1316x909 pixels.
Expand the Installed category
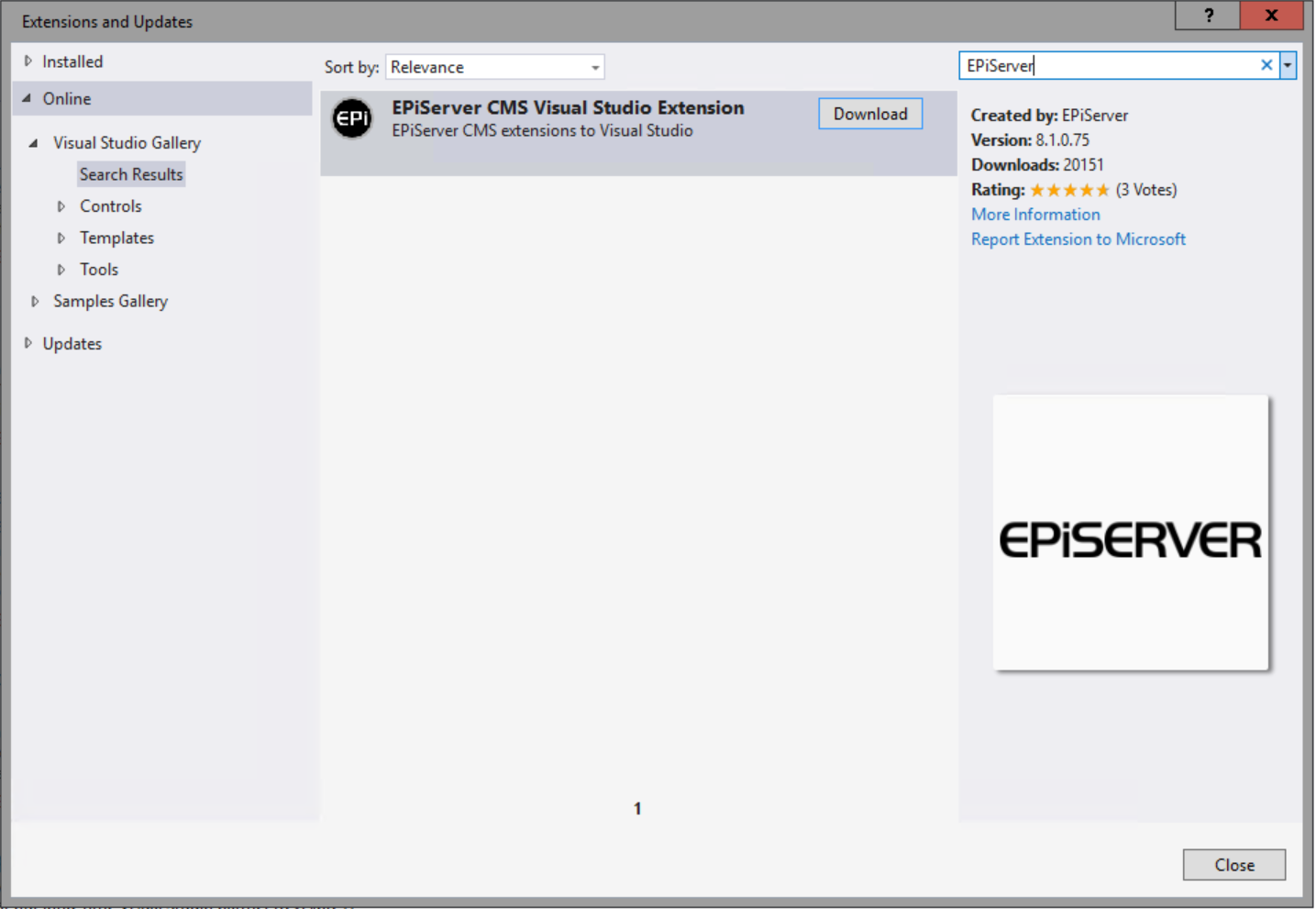tap(28, 61)
